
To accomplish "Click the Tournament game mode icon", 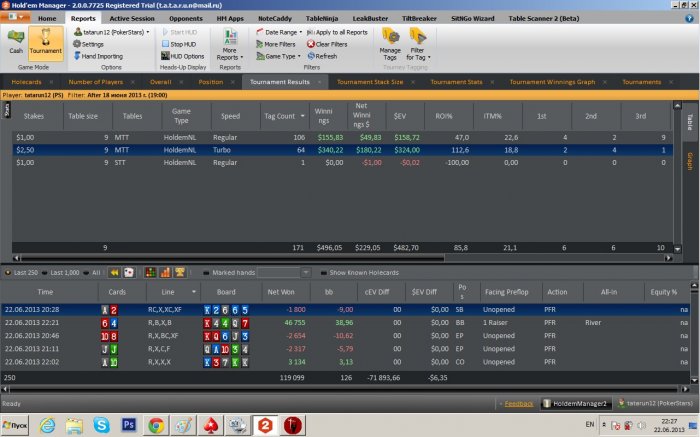I will [x=45, y=40].
